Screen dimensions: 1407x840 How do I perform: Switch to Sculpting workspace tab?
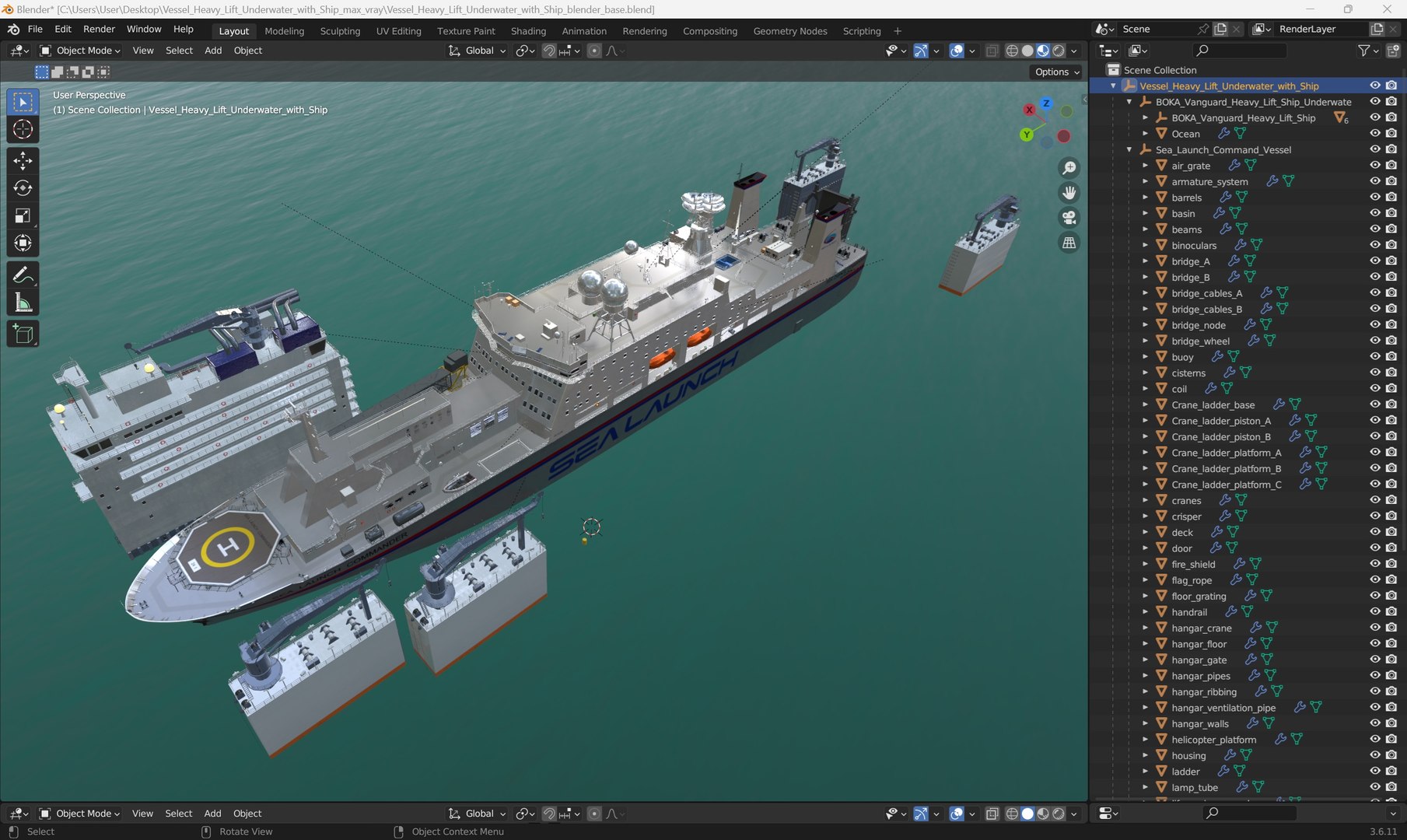tap(340, 31)
